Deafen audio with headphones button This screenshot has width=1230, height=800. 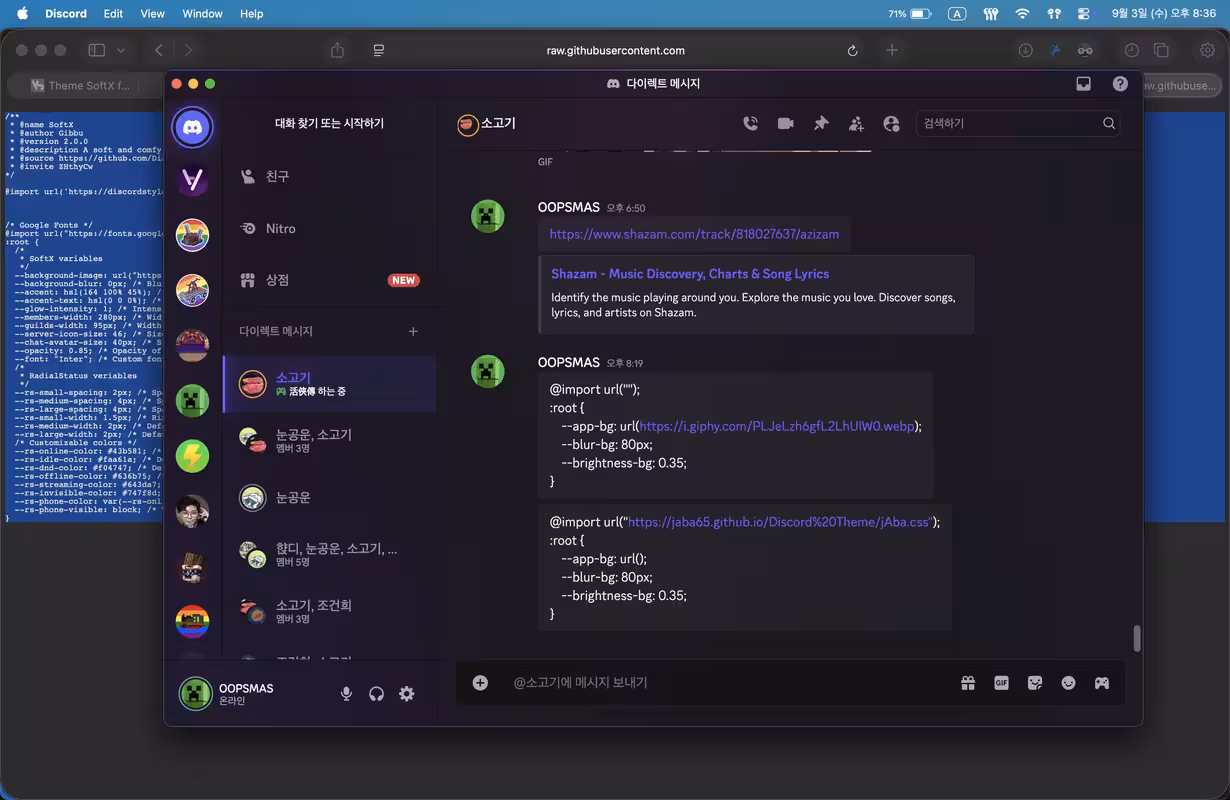(376, 693)
